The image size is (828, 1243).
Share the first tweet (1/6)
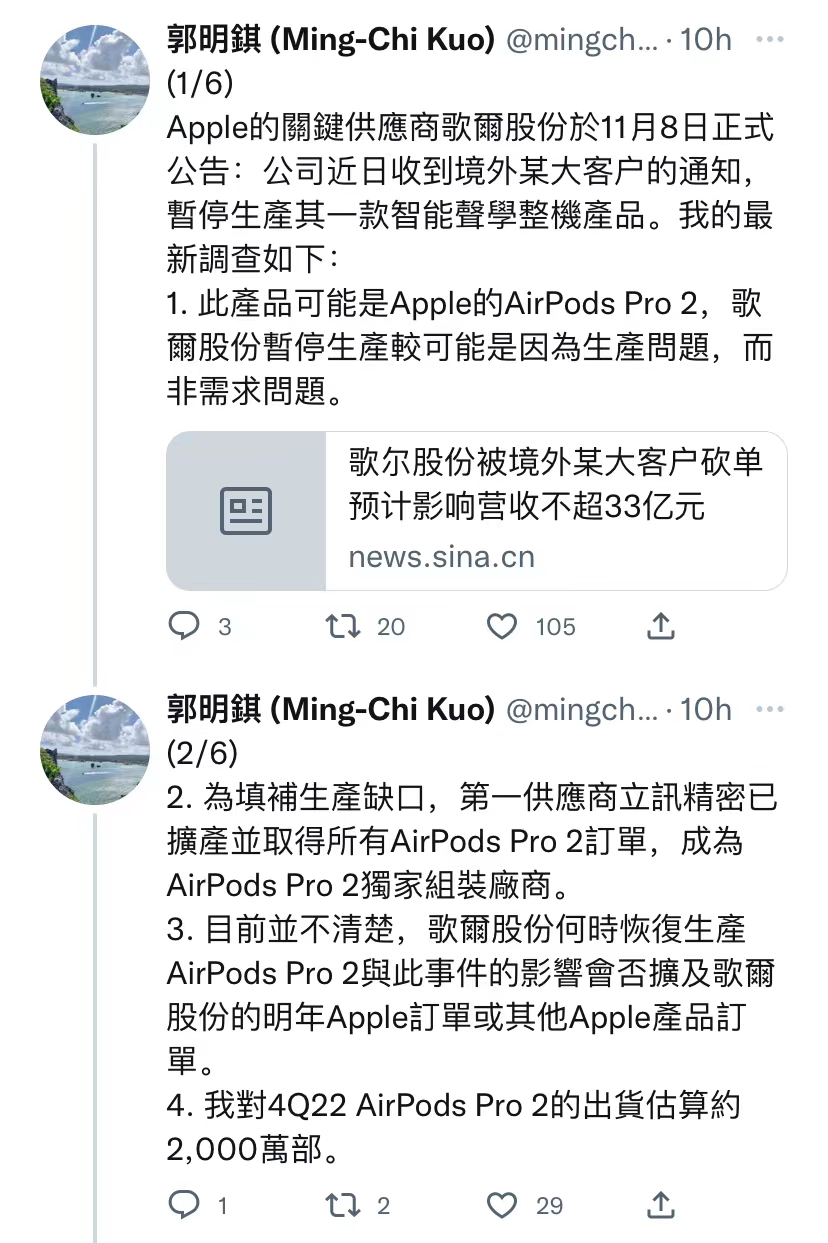click(x=661, y=626)
